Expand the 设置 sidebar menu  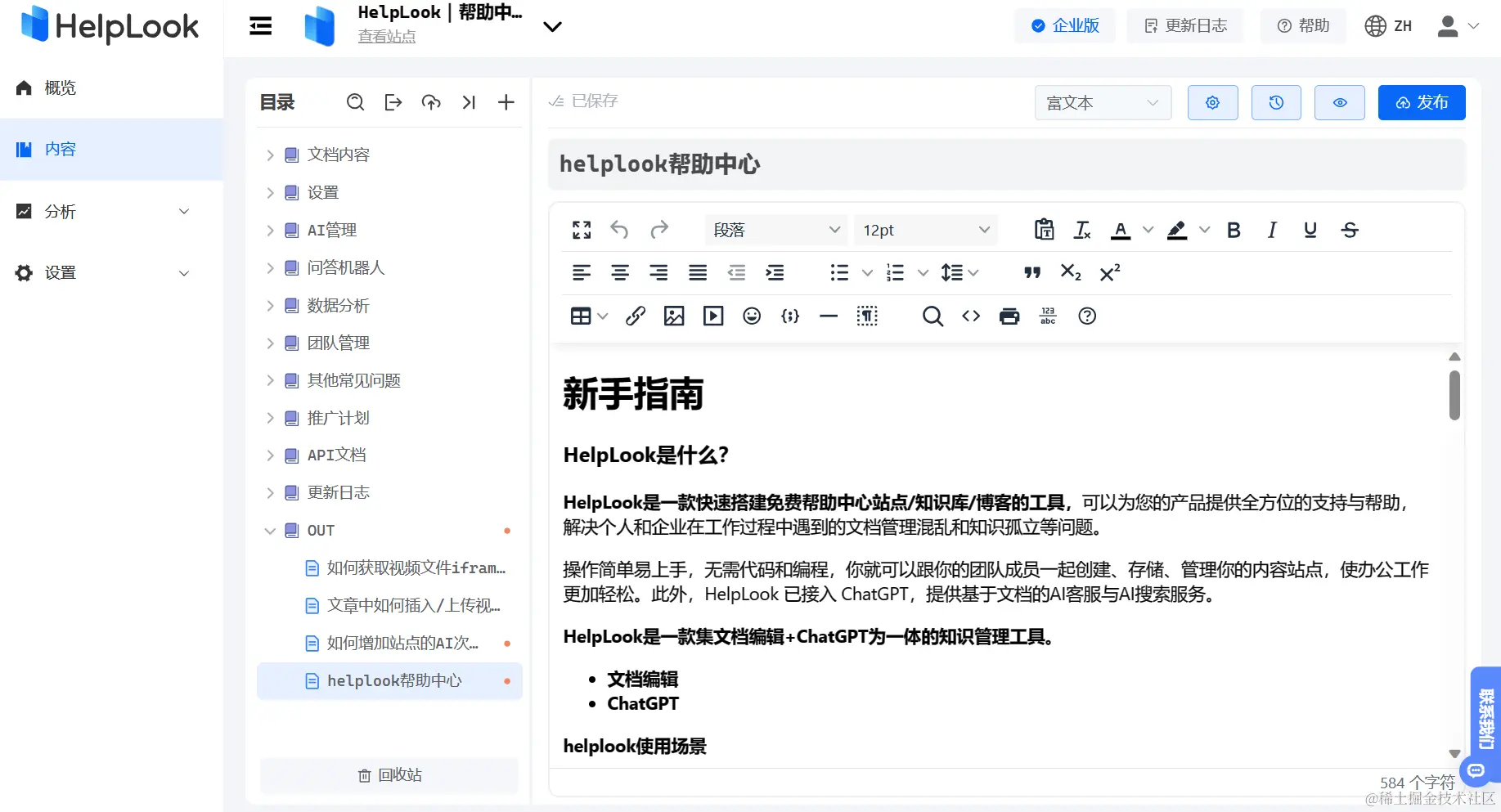point(111,273)
